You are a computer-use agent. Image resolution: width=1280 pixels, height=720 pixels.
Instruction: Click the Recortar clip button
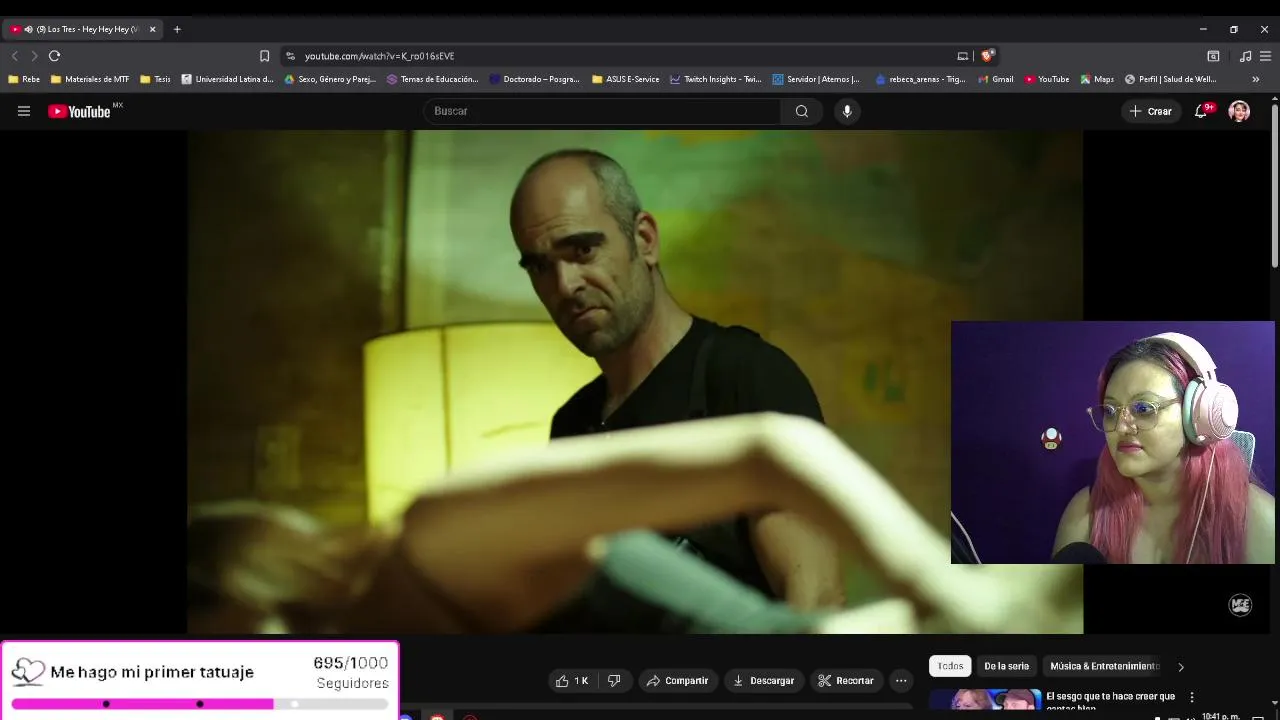(846, 681)
